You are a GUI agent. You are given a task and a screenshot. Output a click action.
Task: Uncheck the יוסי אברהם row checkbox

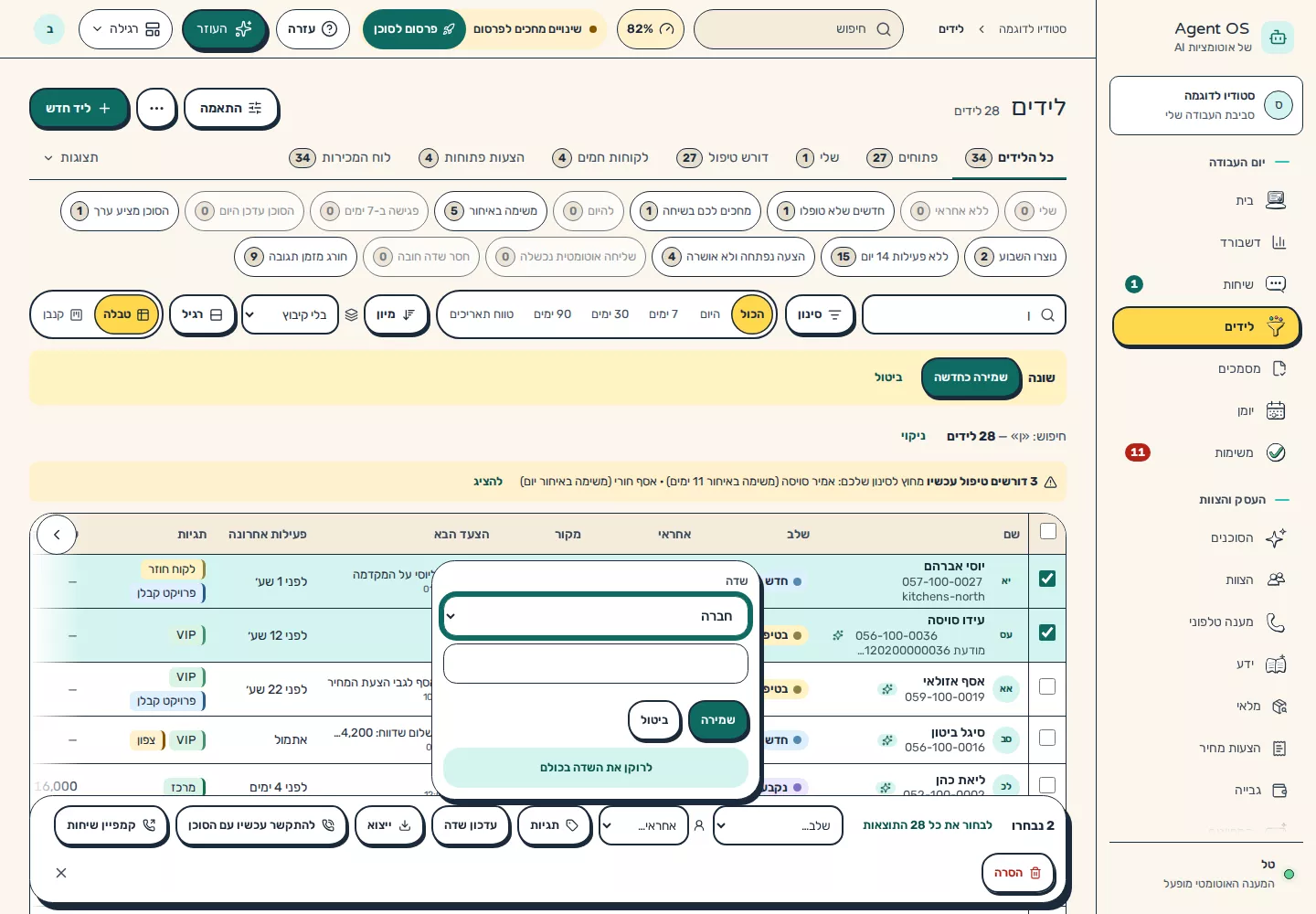point(1047,579)
